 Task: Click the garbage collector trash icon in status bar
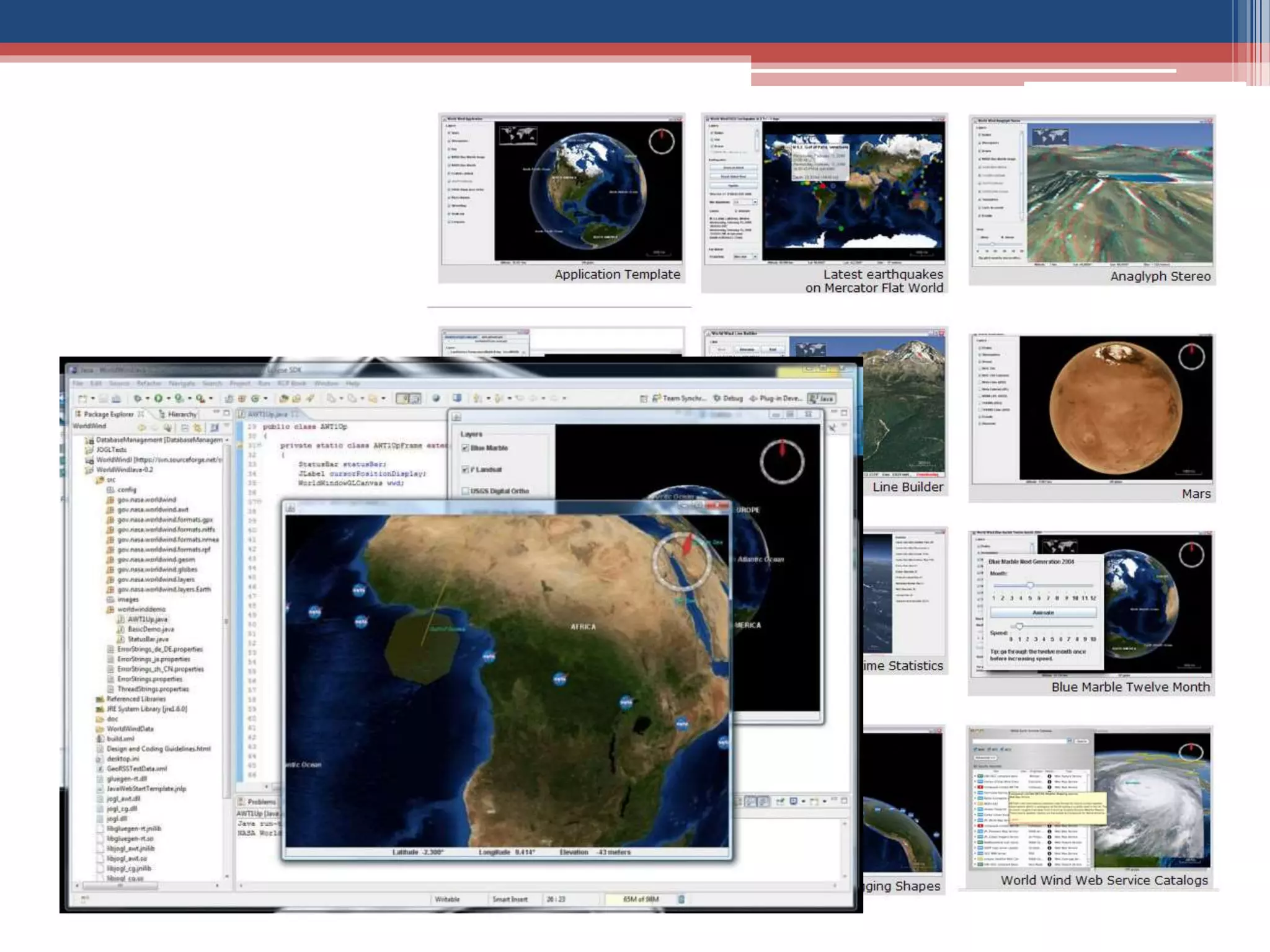click(x=681, y=899)
